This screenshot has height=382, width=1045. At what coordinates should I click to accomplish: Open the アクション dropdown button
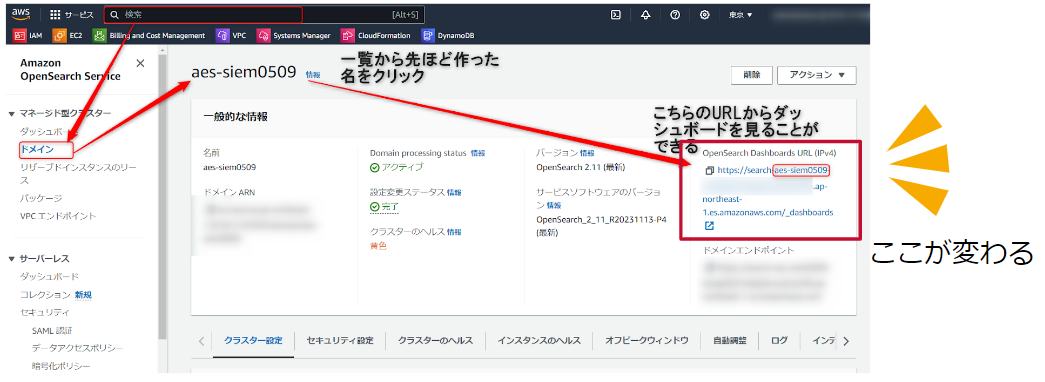click(x=816, y=75)
